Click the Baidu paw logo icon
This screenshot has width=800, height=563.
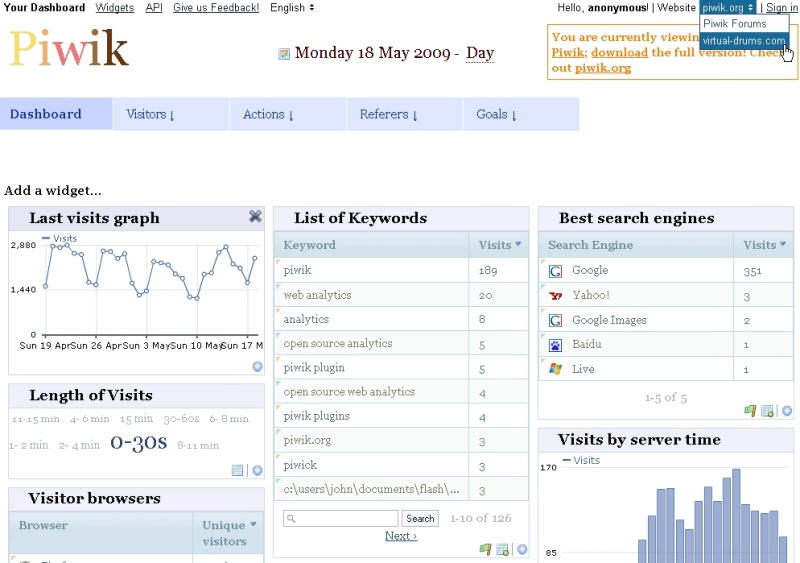coord(555,345)
